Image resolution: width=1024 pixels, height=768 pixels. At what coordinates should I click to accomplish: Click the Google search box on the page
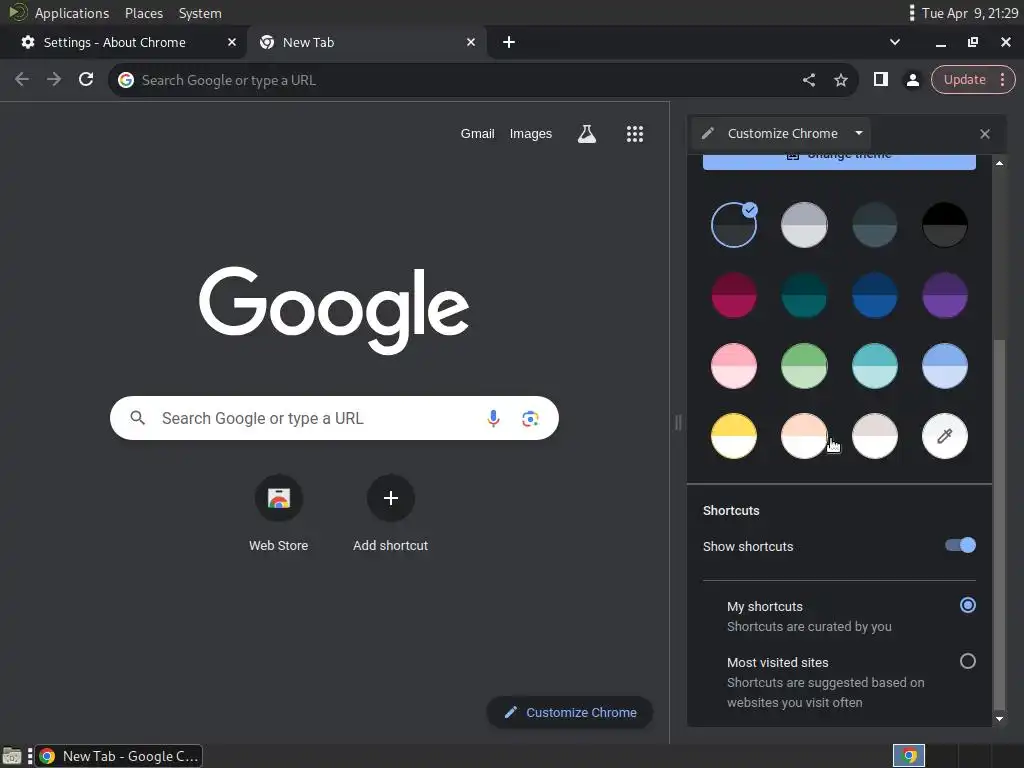(x=334, y=418)
